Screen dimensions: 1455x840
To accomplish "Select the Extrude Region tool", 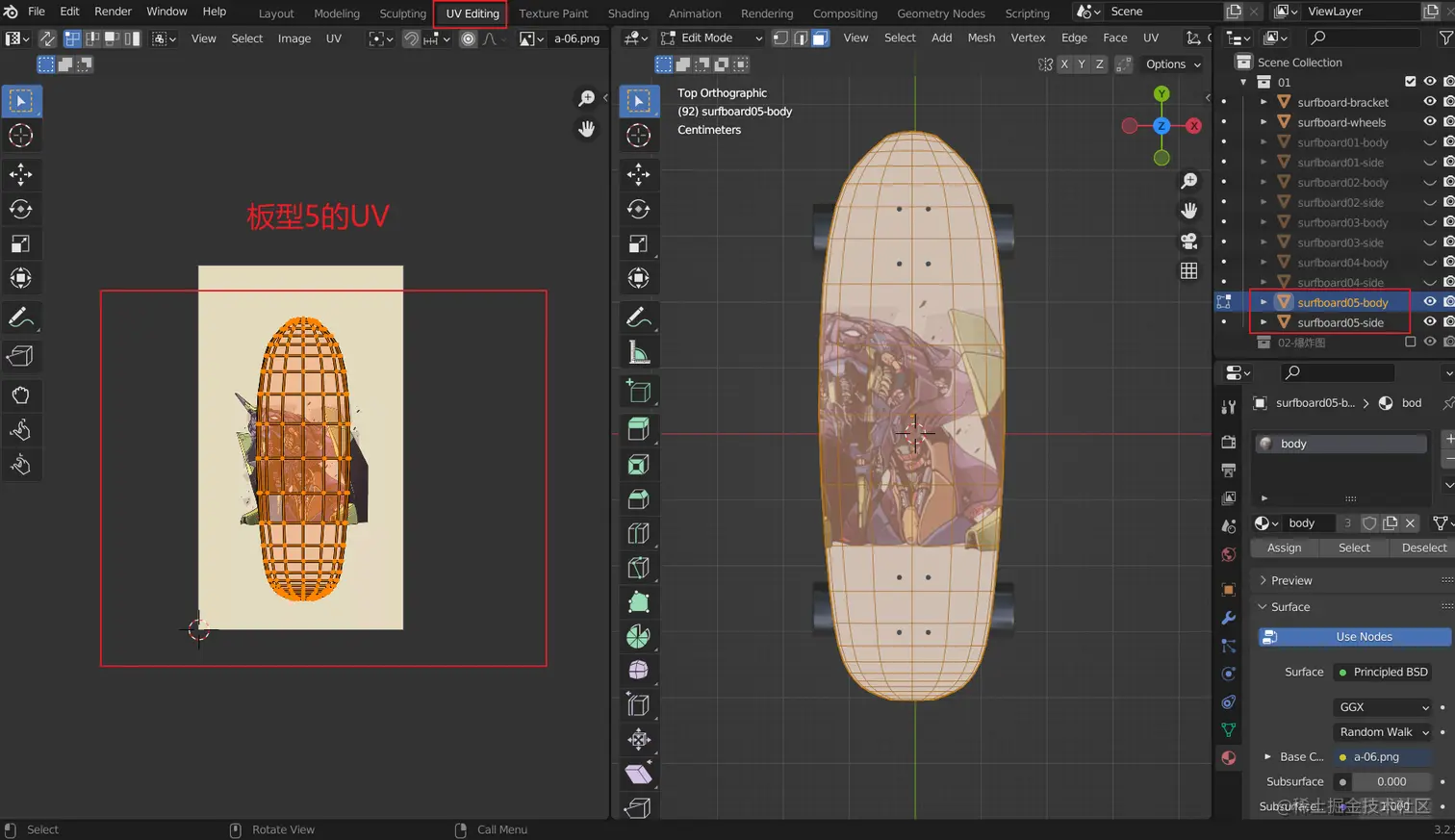I will (638, 428).
